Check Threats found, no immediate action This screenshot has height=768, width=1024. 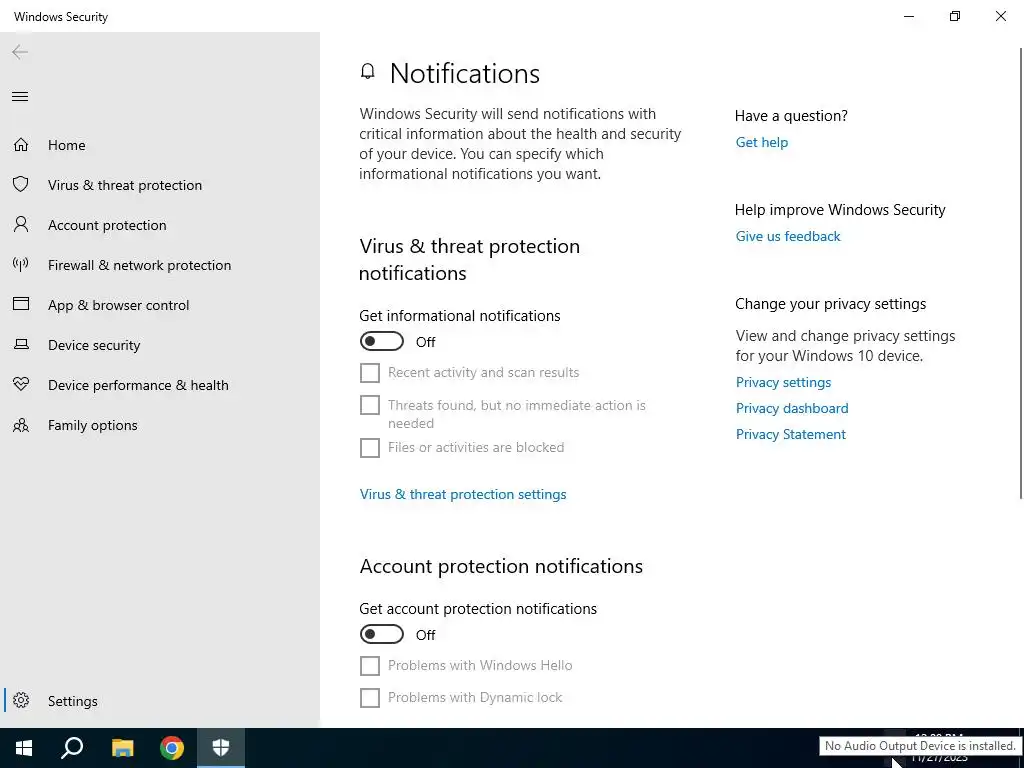pyautogui.click(x=370, y=405)
